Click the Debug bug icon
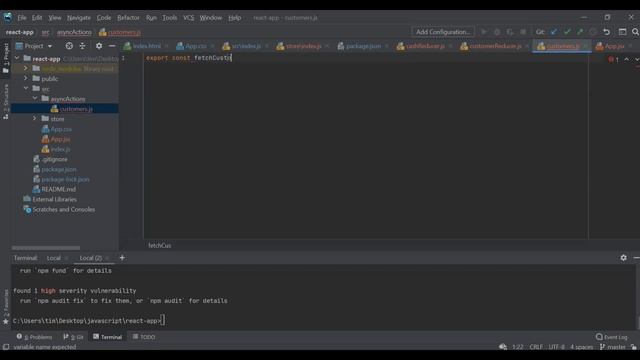 [x=497, y=32]
